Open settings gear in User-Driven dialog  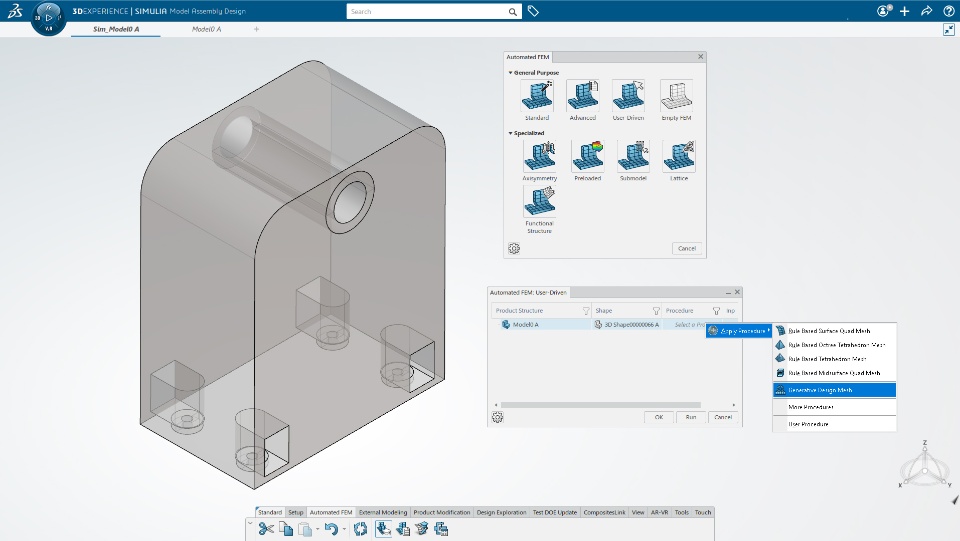pyautogui.click(x=498, y=417)
